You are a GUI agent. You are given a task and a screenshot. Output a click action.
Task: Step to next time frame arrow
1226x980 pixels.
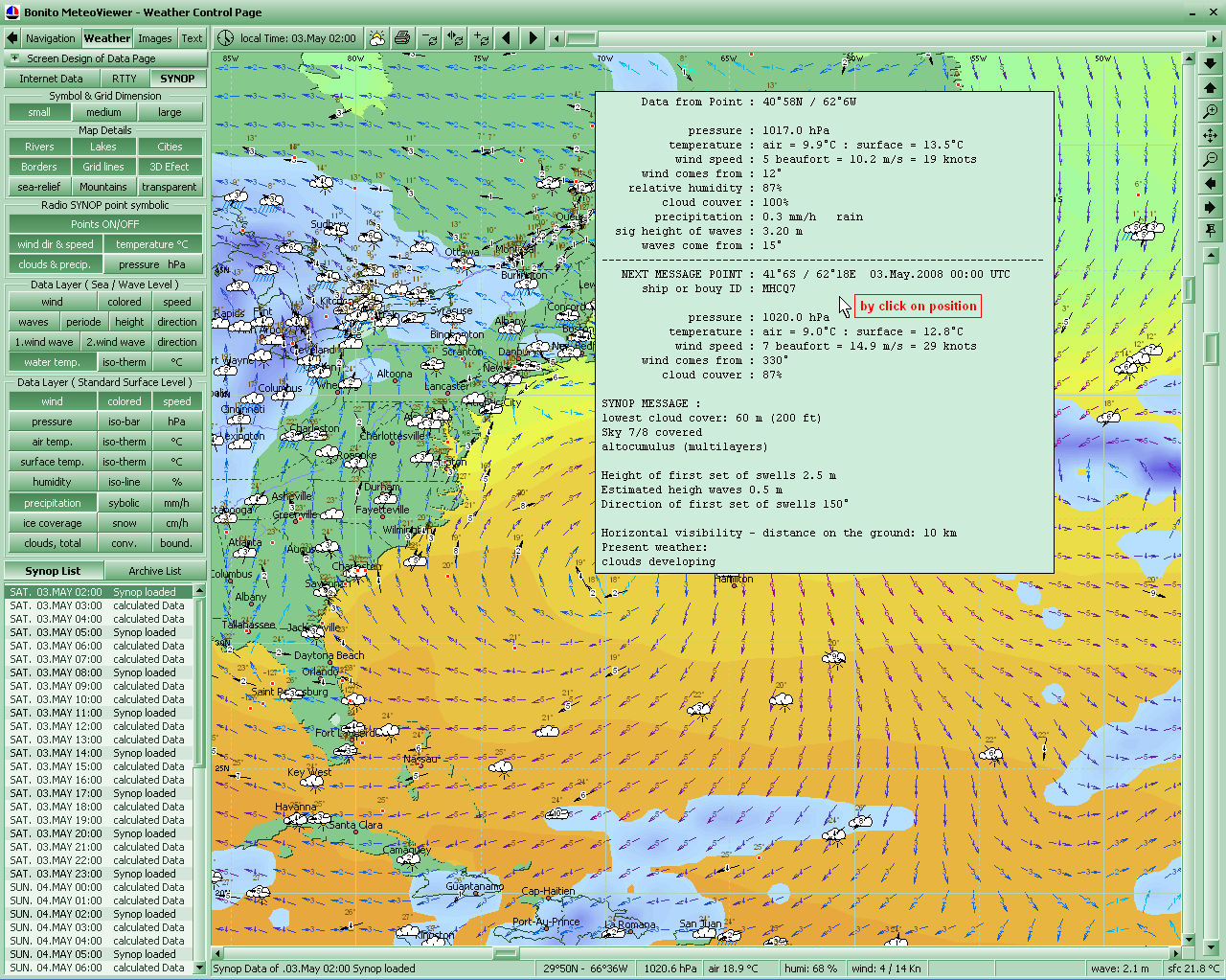click(533, 38)
